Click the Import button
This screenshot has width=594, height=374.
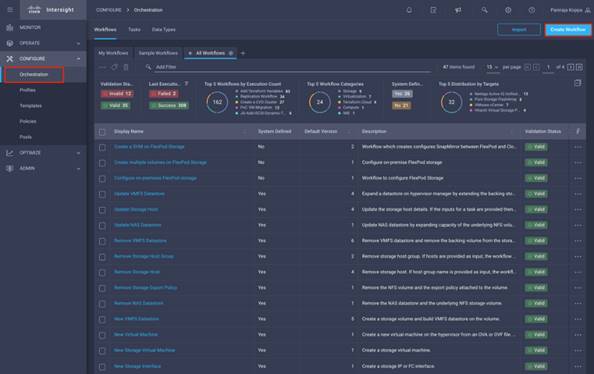pyautogui.click(x=519, y=30)
